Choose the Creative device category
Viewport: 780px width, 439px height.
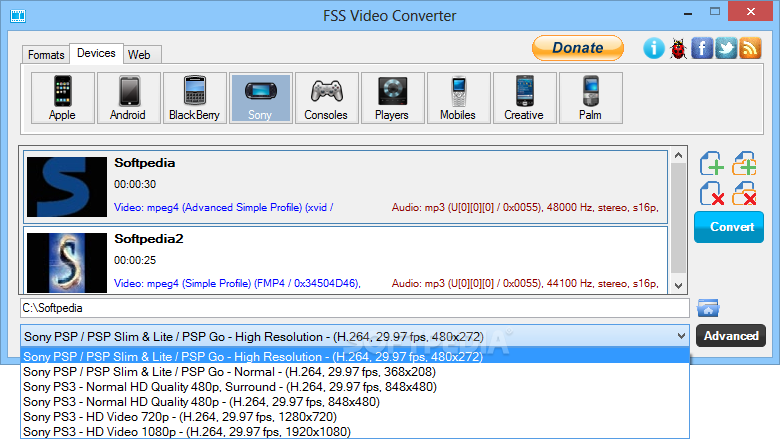524,98
